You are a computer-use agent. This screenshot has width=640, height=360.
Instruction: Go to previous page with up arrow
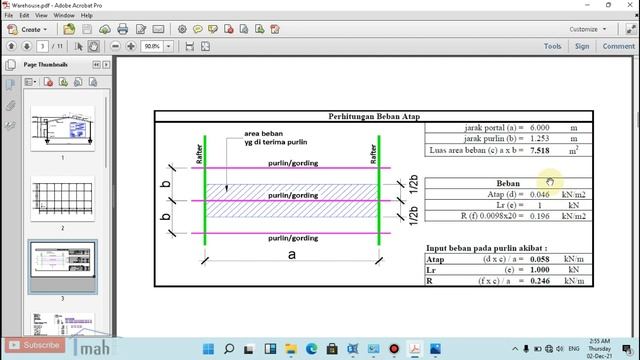click(x=11, y=46)
